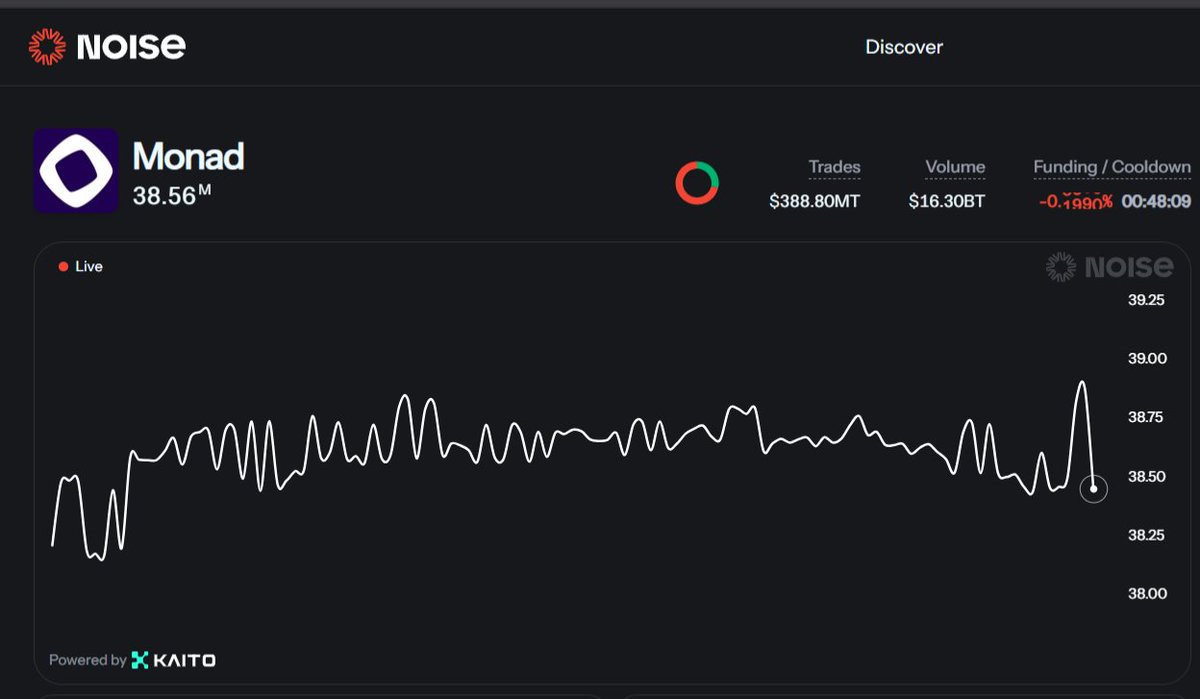Click the $16.30BT volume value
This screenshot has height=699, width=1200.
click(947, 201)
